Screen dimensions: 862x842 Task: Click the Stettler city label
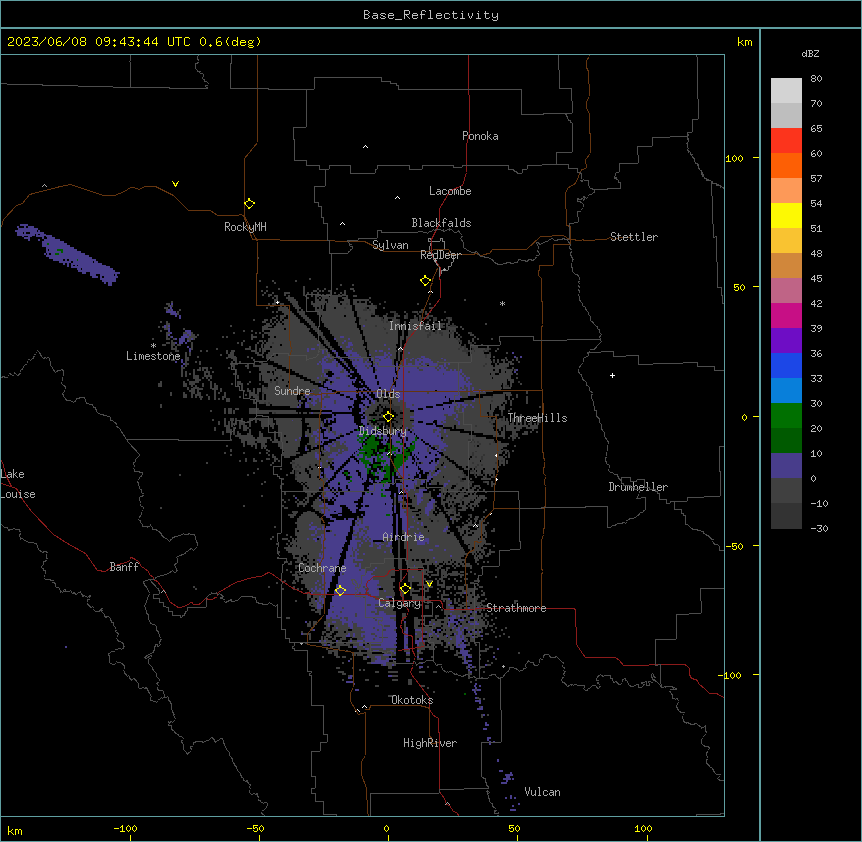[634, 237]
